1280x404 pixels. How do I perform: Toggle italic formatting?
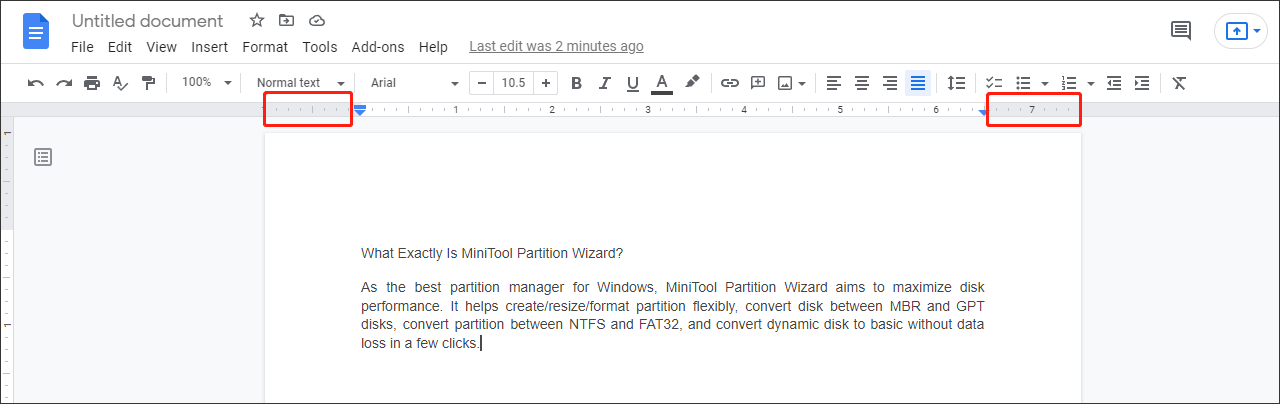point(604,83)
